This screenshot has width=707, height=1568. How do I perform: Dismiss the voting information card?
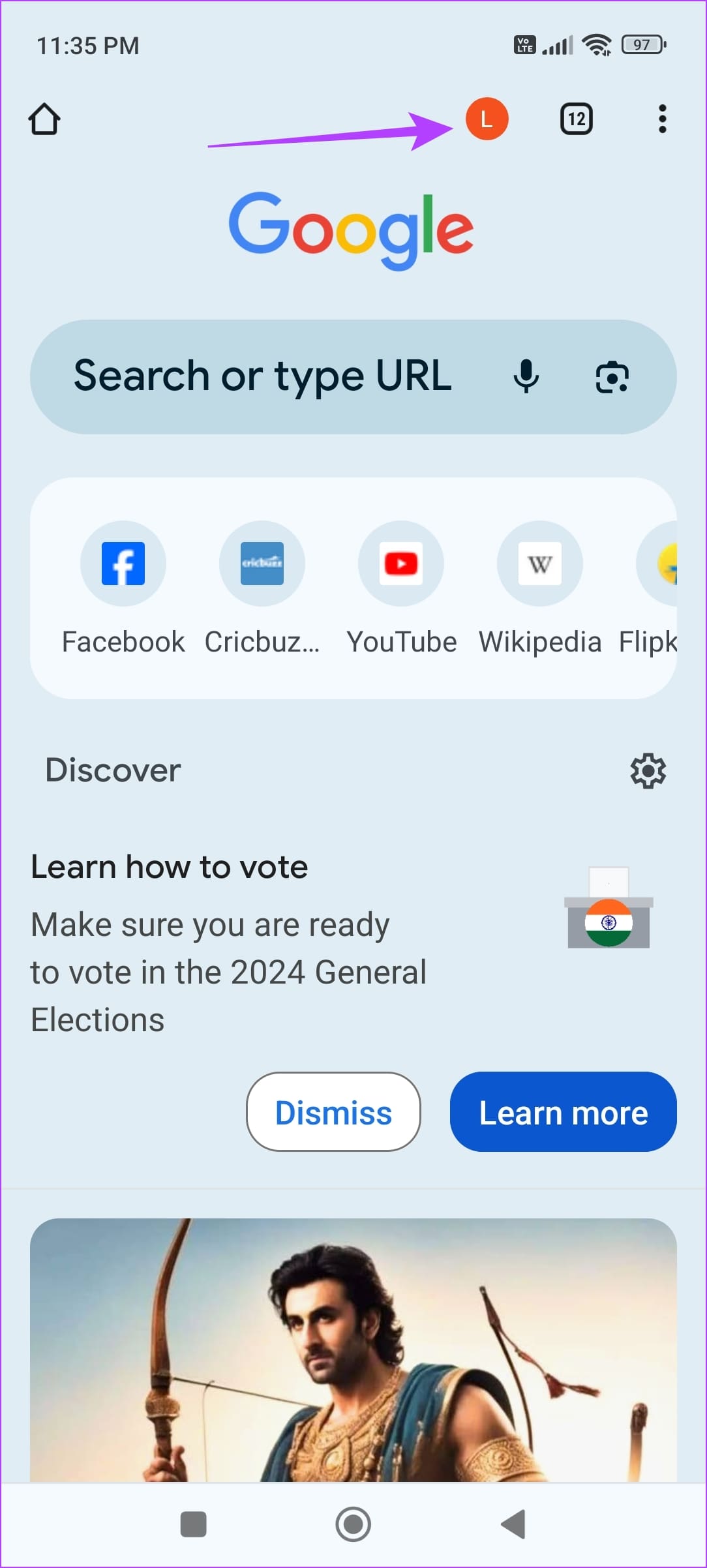tap(333, 1112)
